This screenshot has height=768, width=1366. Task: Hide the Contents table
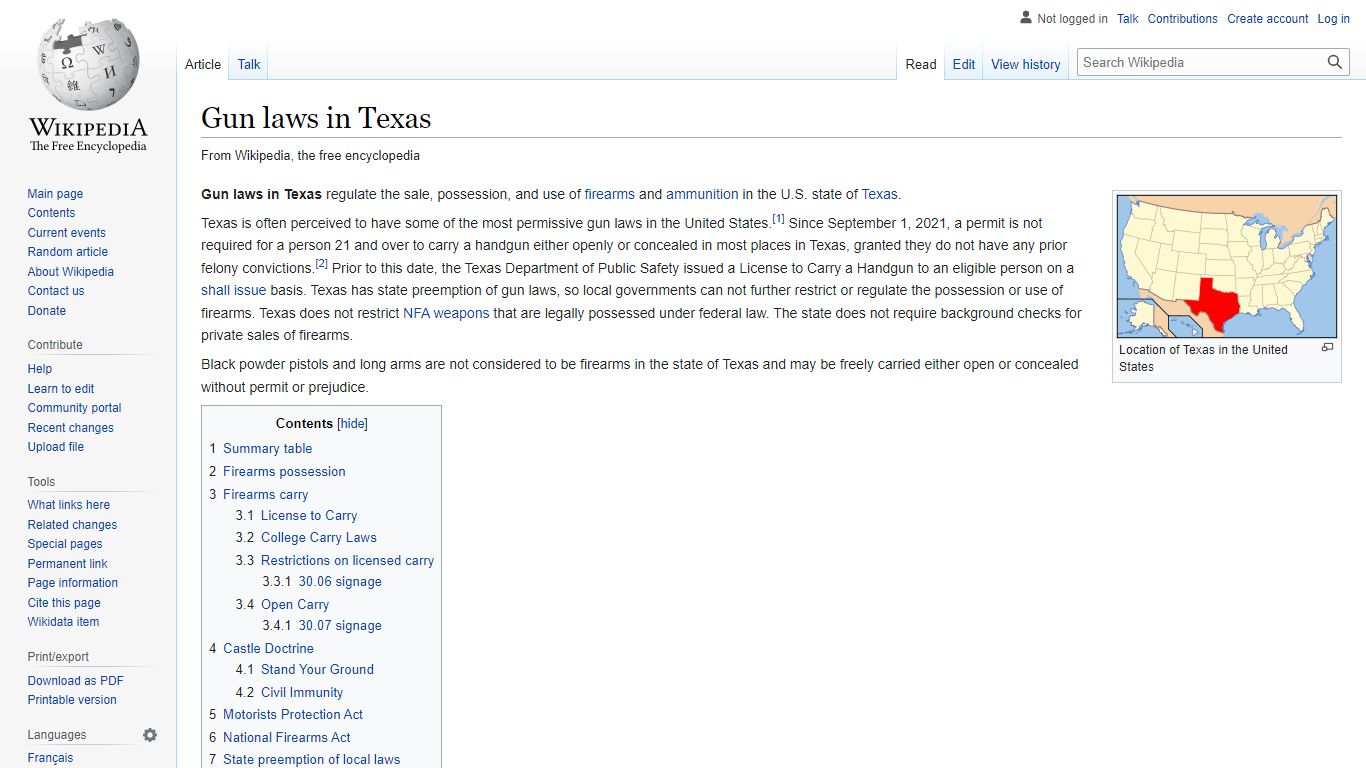point(353,424)
